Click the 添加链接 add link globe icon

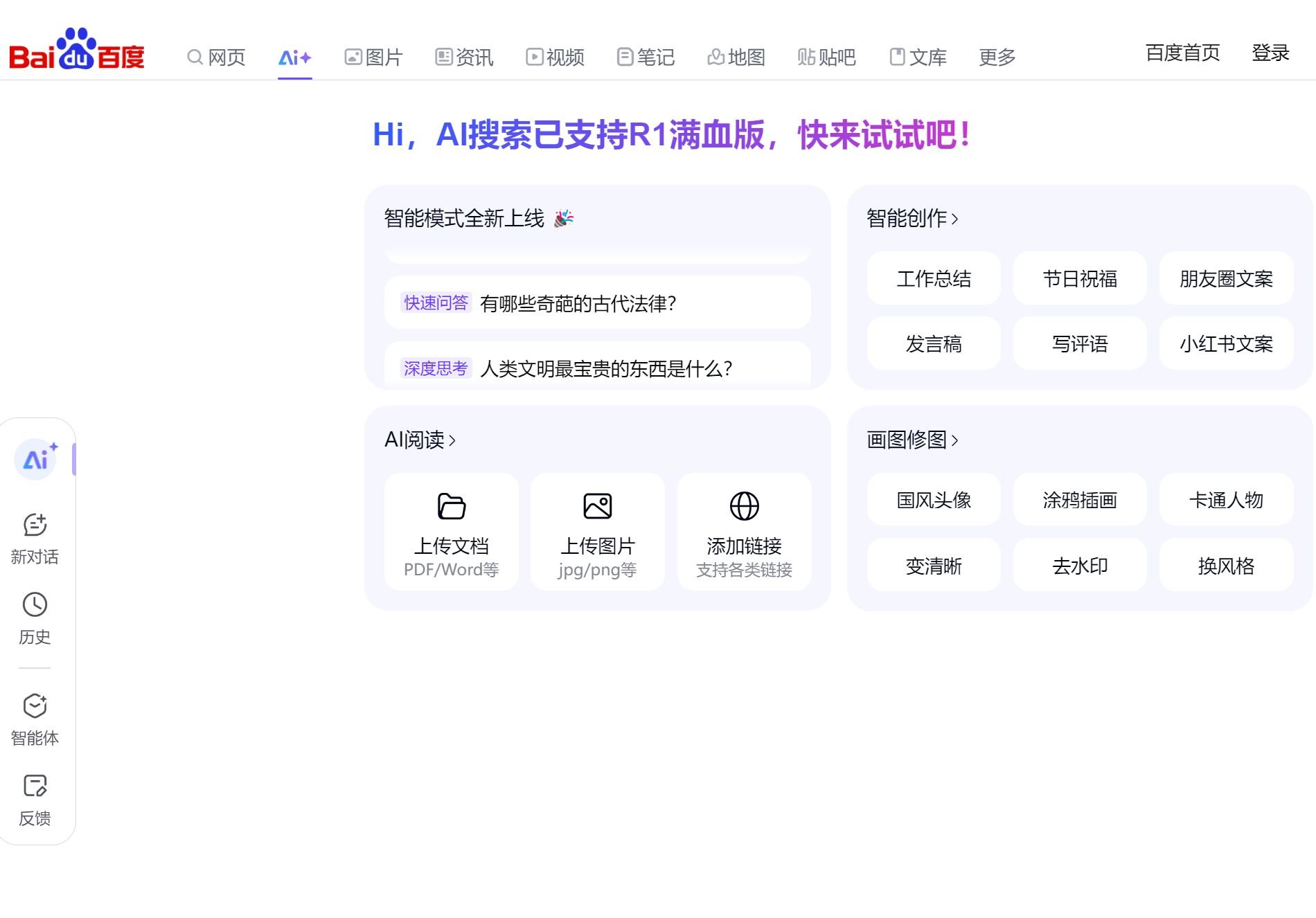point(744,506)
